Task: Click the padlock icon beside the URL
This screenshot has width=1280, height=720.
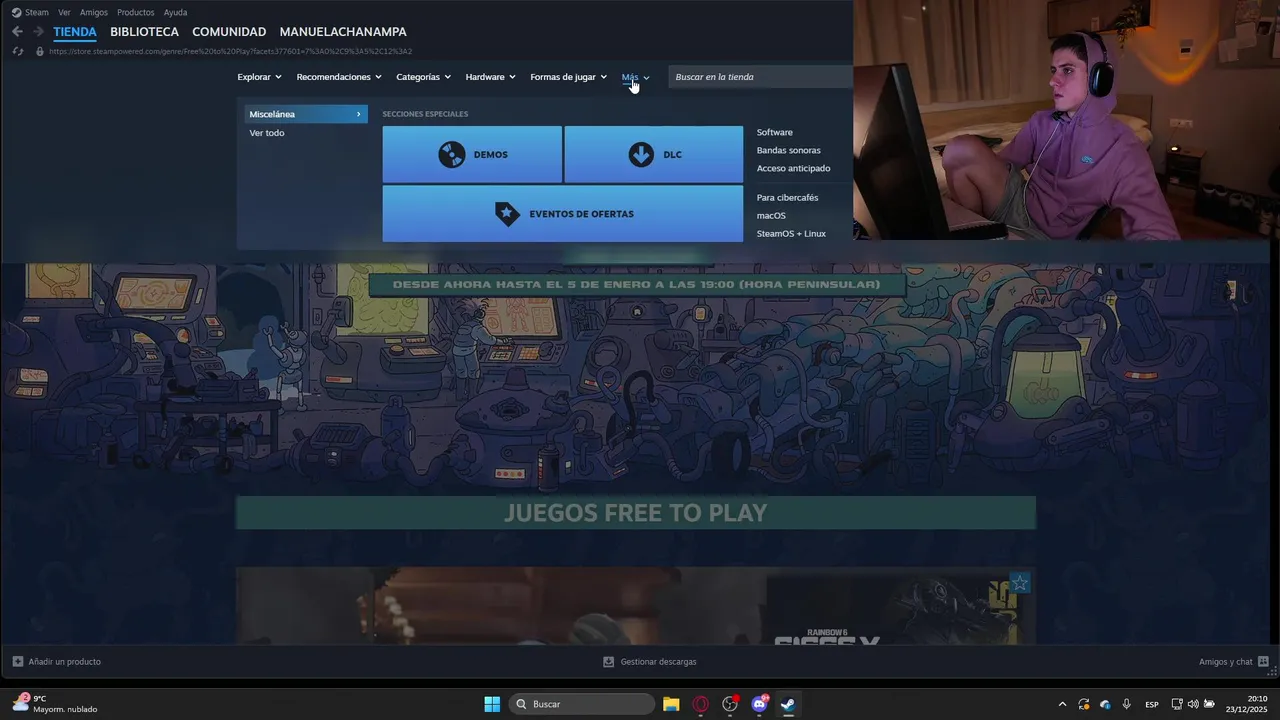Action: [40, 51]
